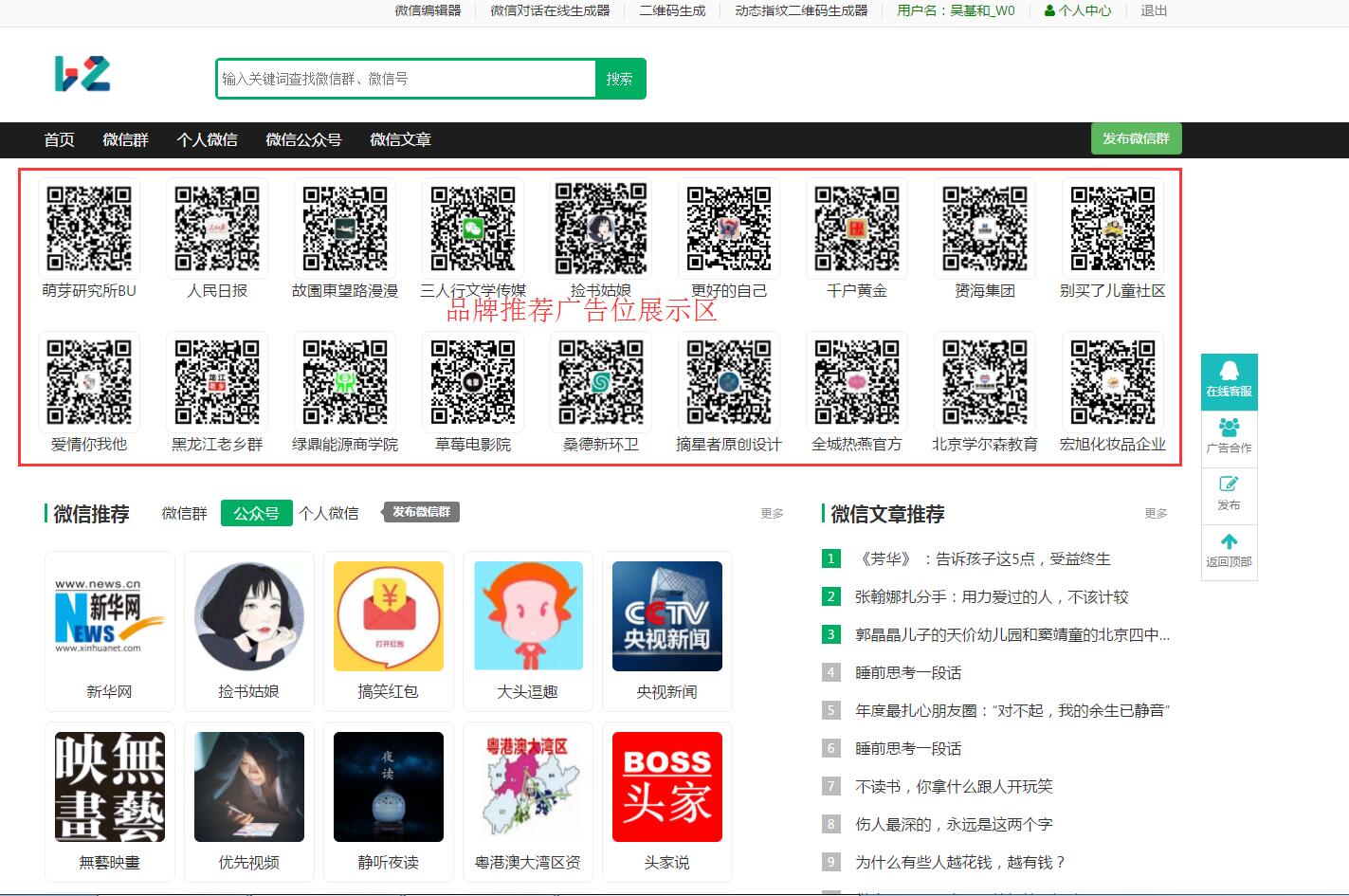This screenshot has height=896, width=1349.
Task: Switch to 微信群 recommendation tab
Action: [185, 513]
